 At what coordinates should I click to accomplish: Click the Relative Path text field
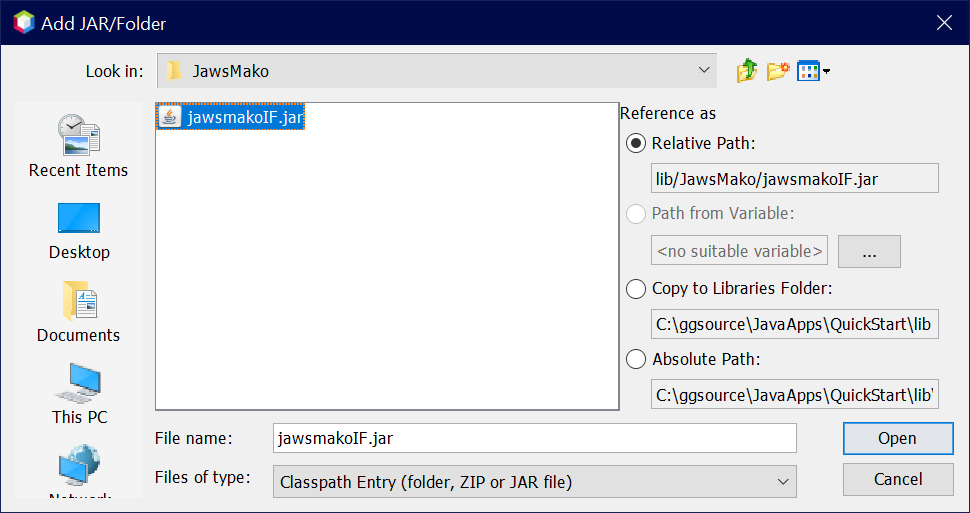pyautogui.click(x=794, y=178)
